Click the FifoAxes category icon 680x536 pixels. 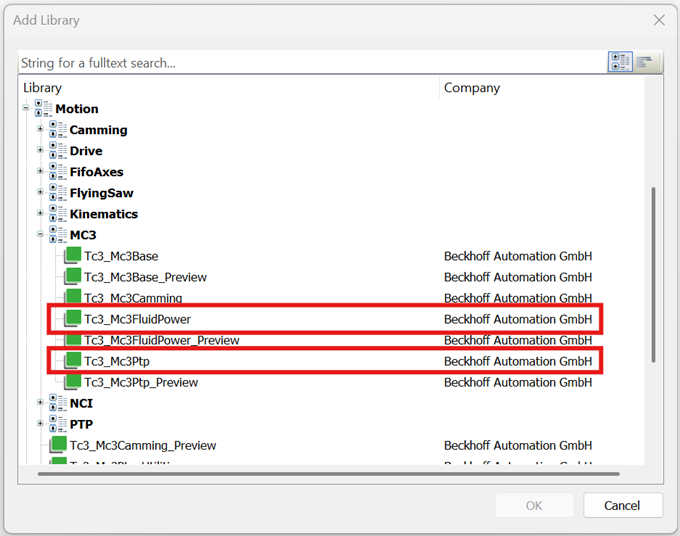(x=58, y=171)
